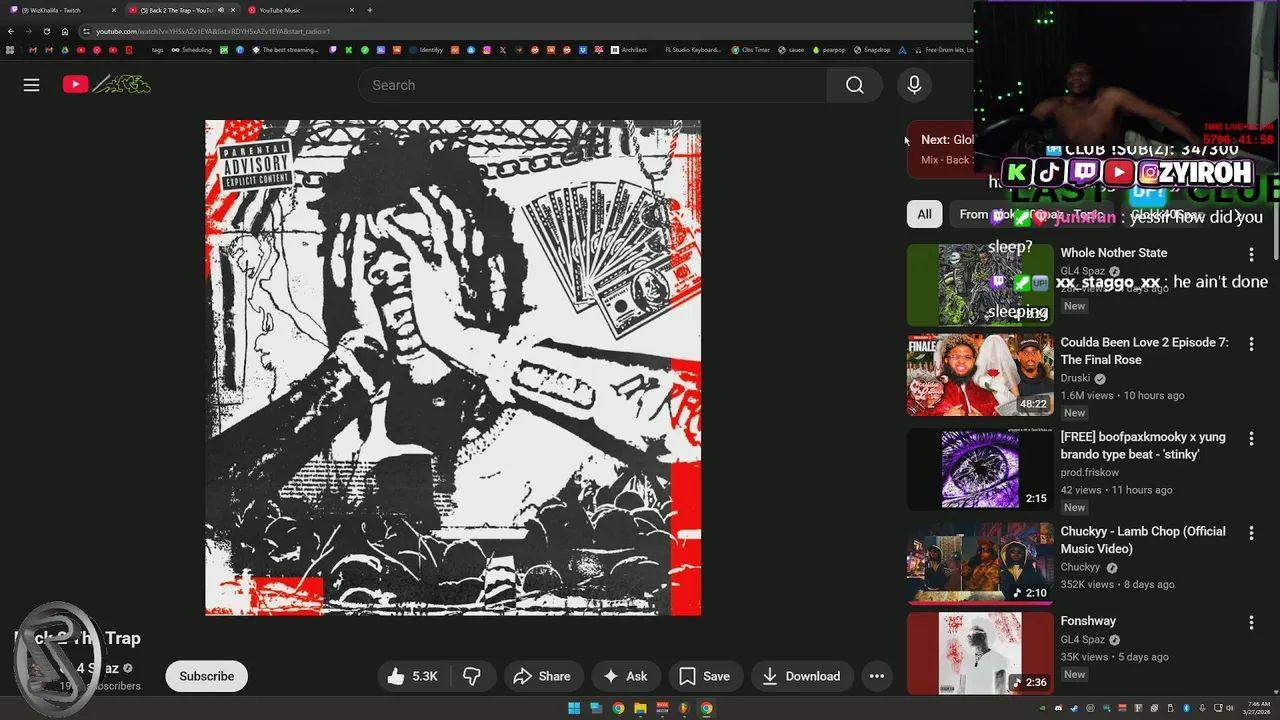Go back with the browser back arrow
The height and width of the screenshot is (720, 1280).
pyautogui.click(x=11, y=31)
